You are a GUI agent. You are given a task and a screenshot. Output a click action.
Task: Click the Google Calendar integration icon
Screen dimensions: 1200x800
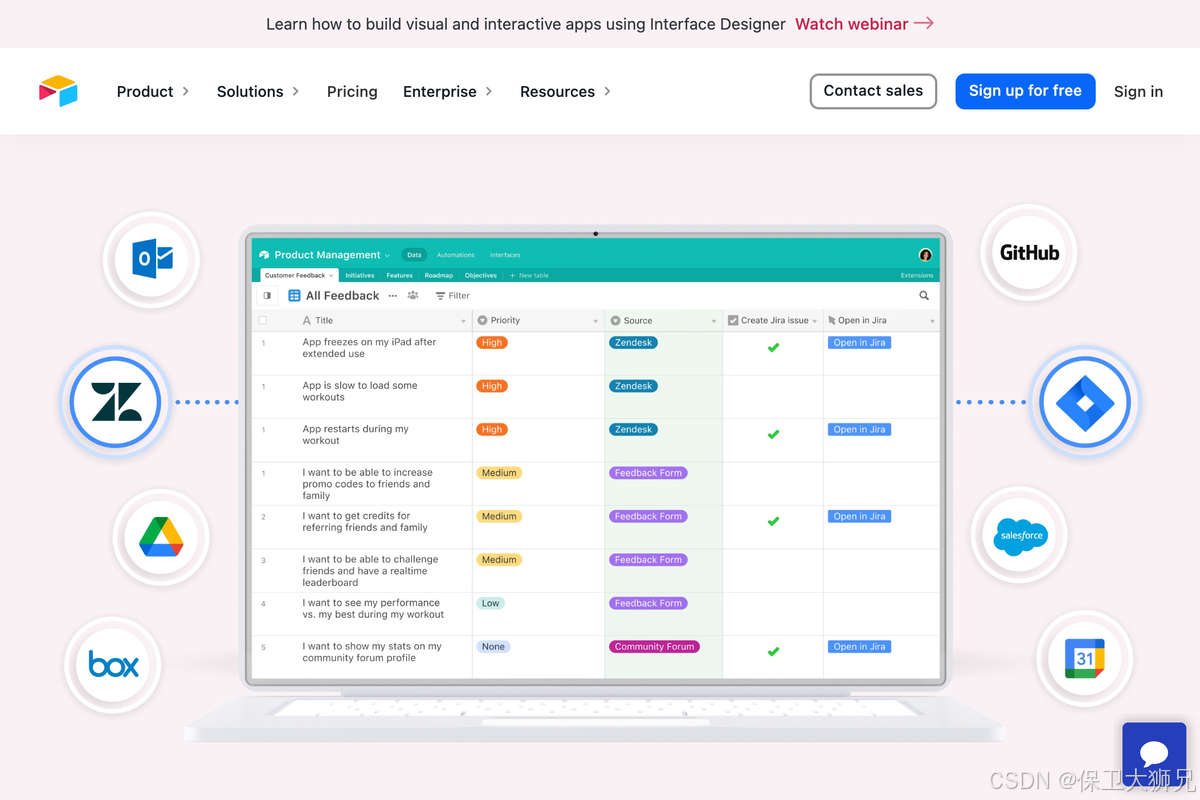(x=1085, y=659)
